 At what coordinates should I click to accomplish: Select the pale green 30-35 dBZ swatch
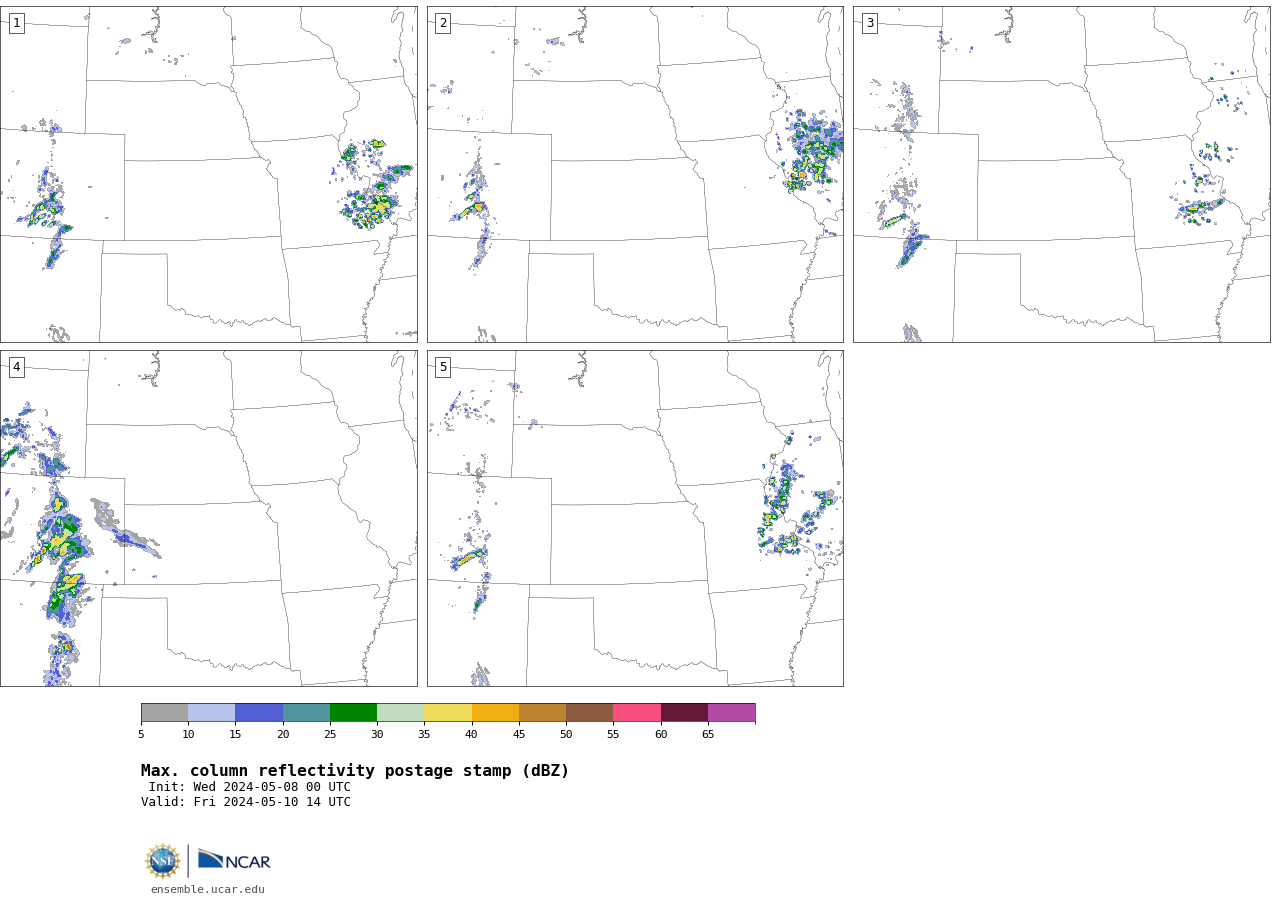pos(401,712)
